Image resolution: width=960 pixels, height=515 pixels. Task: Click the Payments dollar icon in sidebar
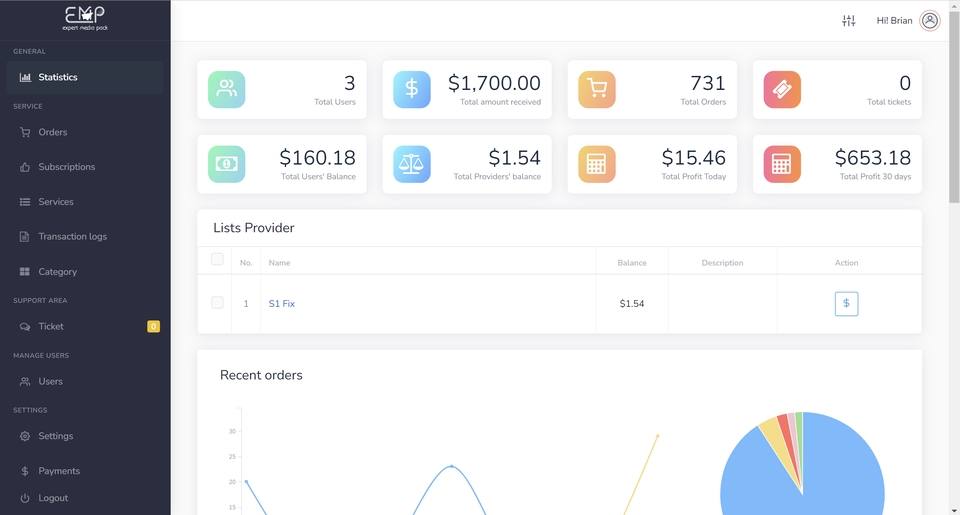tap(25, 471)
